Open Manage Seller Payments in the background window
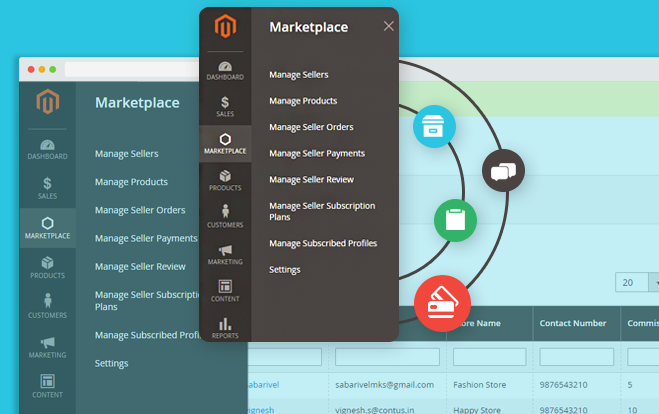The width and height of the screenshot is (659, 414). pyautogui.click(x=146, y=238)
